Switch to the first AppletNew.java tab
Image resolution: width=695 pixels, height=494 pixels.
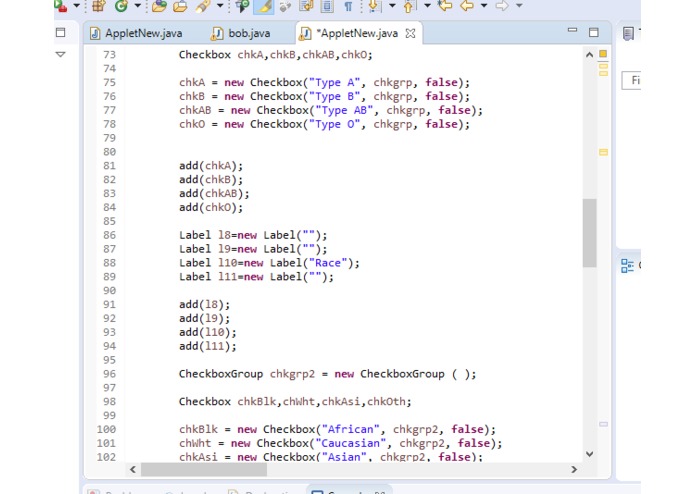point(136,33)
